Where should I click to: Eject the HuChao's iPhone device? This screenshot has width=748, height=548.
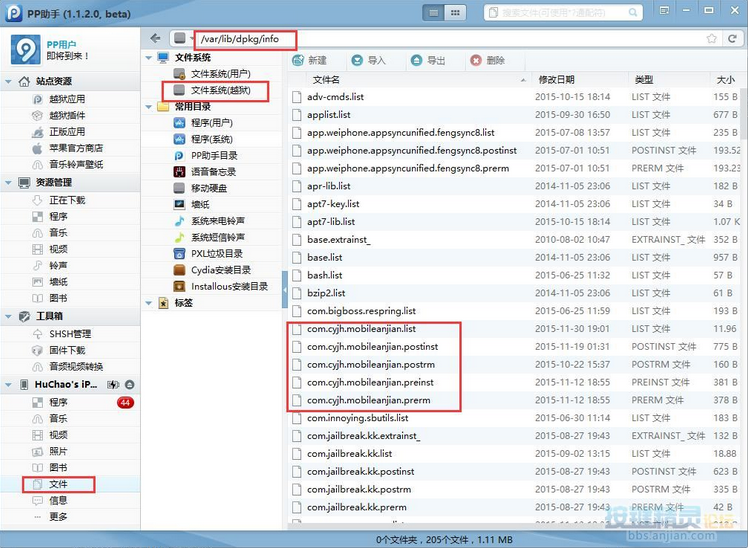click(130, 385)
